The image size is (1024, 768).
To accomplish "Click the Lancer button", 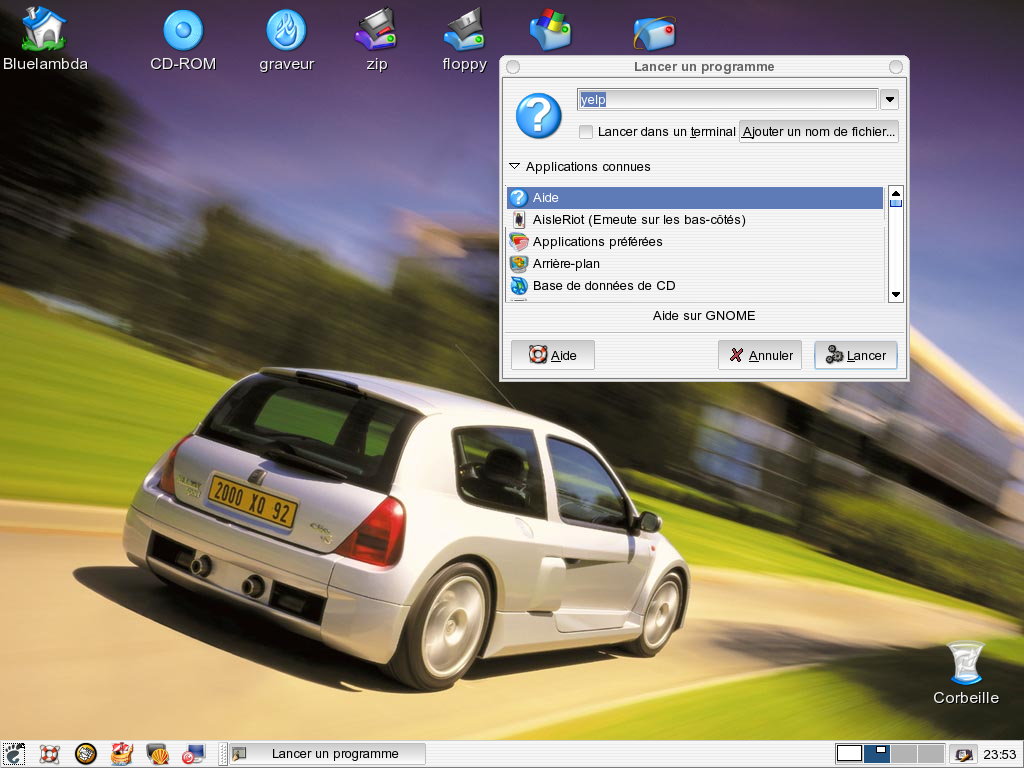I will click(x=856, y=355).
